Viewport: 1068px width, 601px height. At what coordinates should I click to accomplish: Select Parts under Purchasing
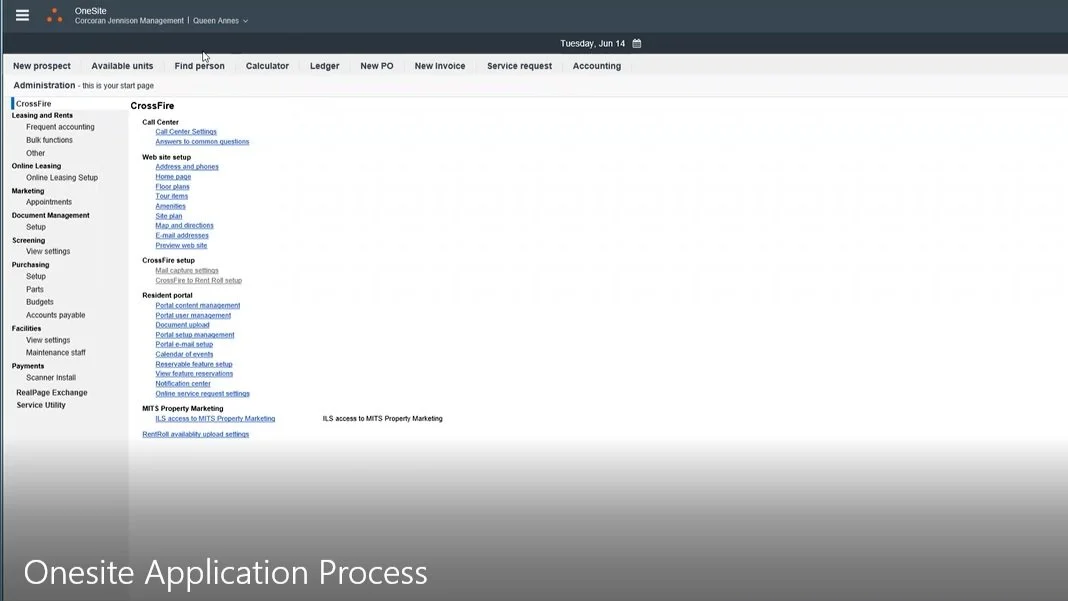35,290
